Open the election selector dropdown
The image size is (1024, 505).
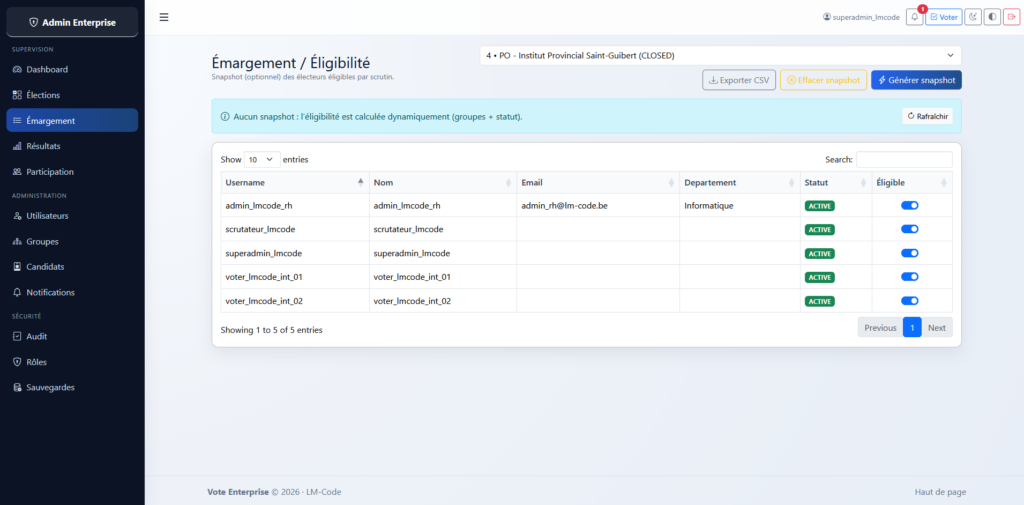click(x=720, y=56)
